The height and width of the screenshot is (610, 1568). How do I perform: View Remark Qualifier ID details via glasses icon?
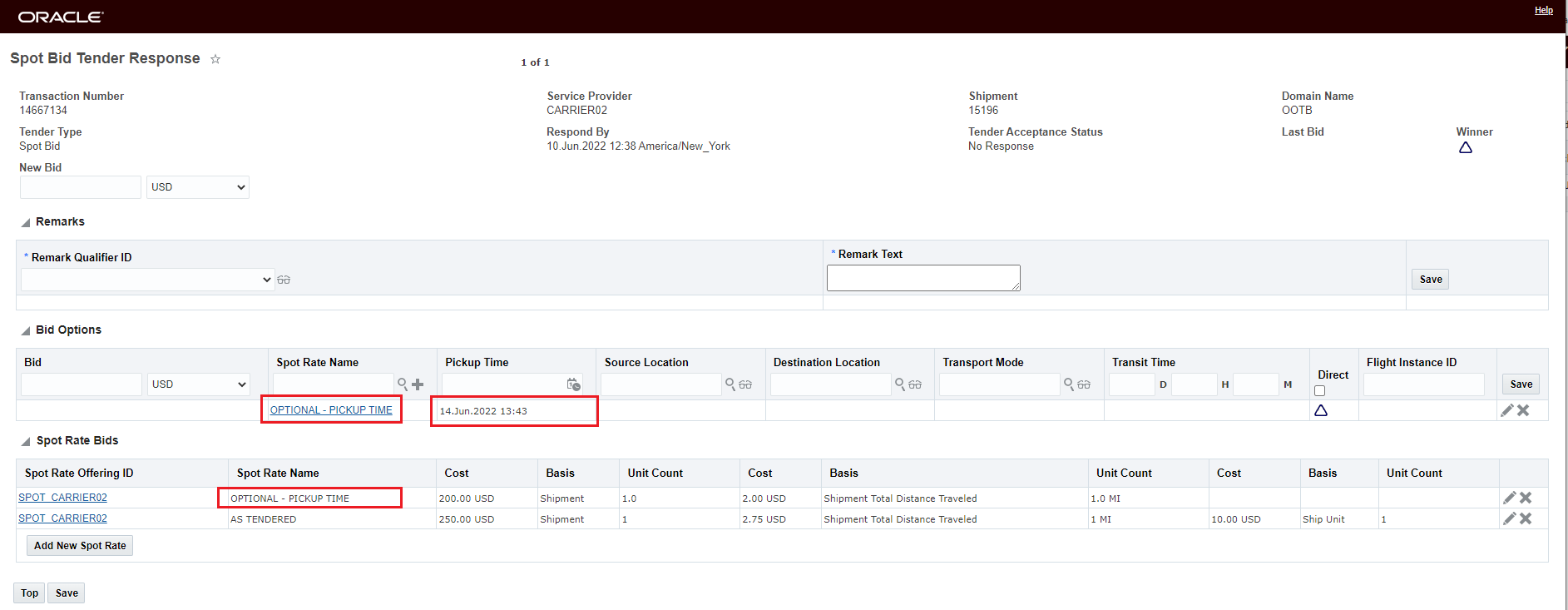[284, 280]
